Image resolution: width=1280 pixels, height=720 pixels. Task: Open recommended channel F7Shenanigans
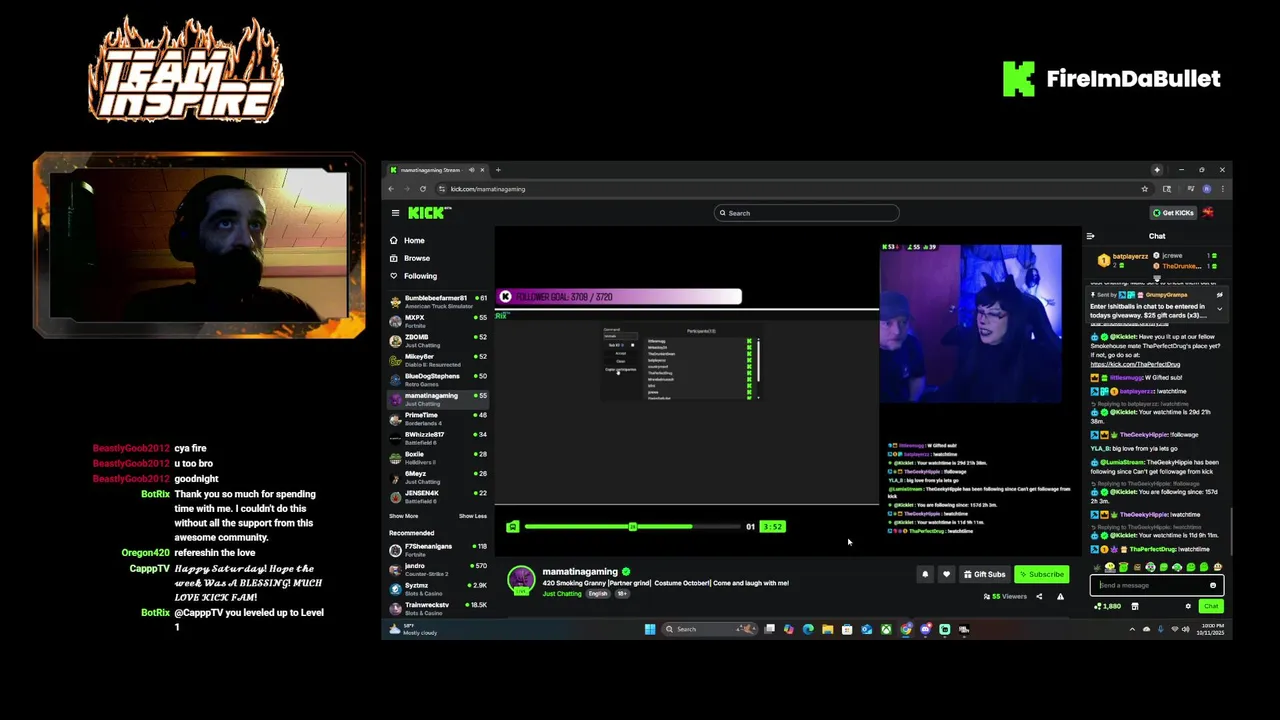point(438,549)
